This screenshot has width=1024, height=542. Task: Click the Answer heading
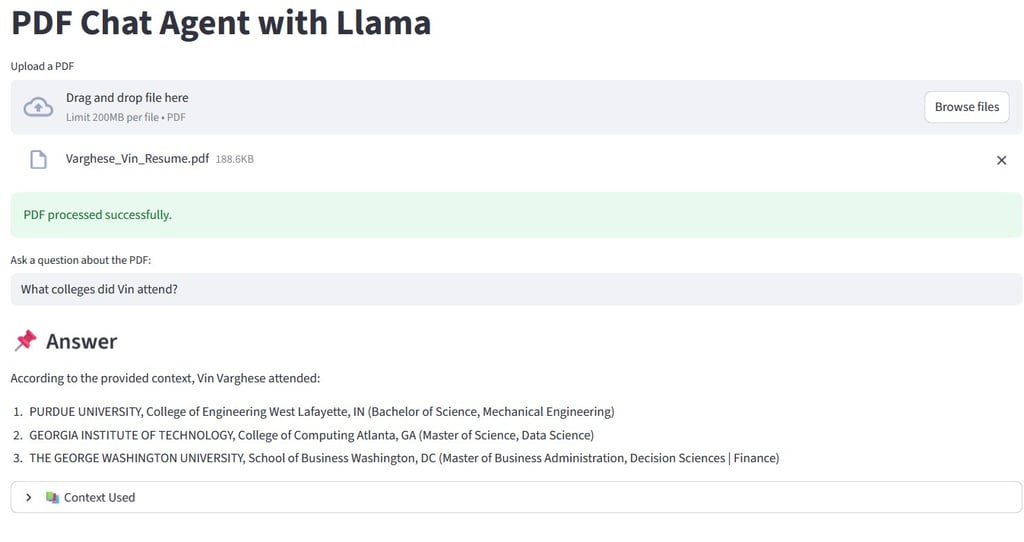coord(81,342)
